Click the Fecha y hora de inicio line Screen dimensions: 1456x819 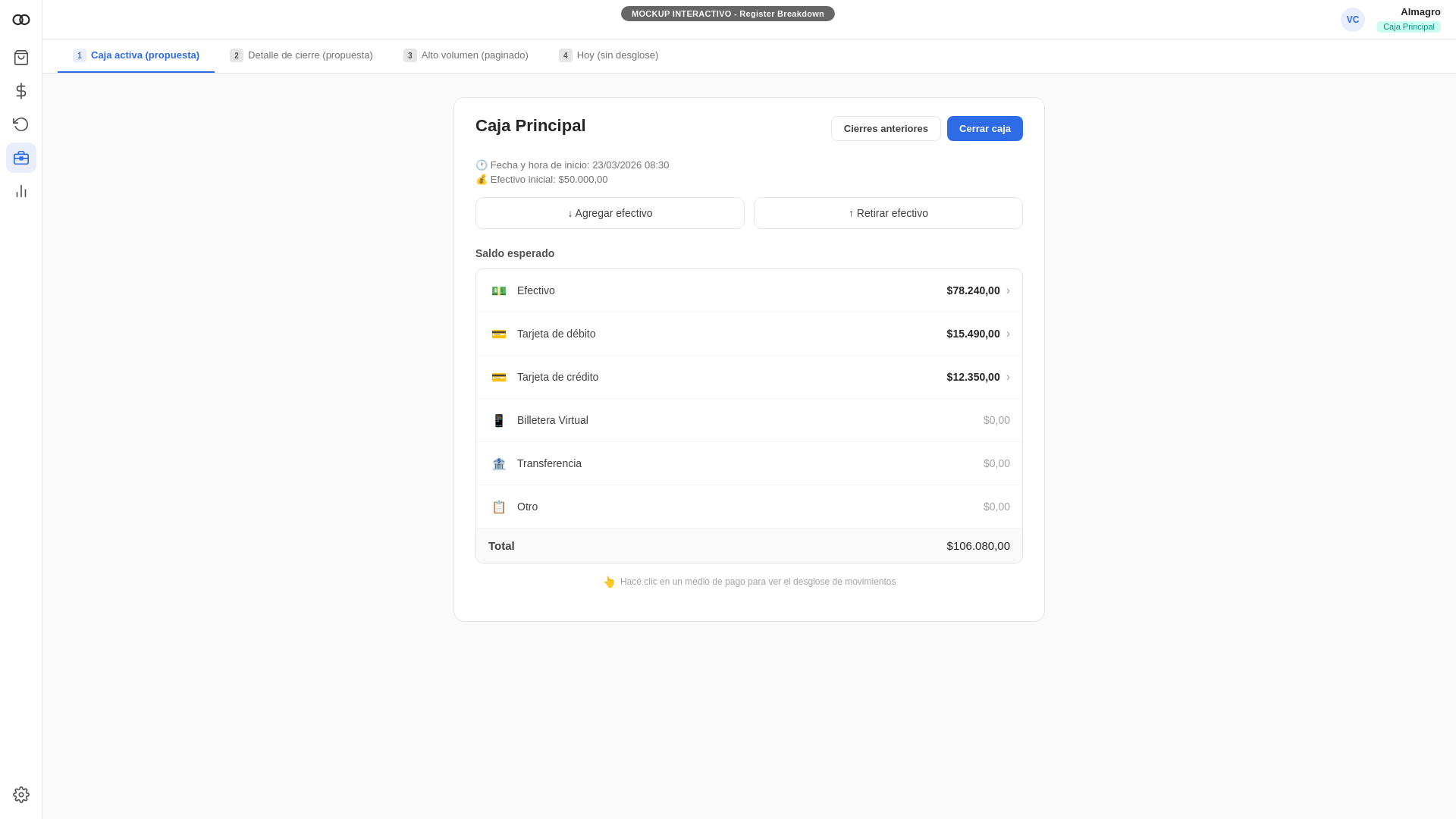573,165
